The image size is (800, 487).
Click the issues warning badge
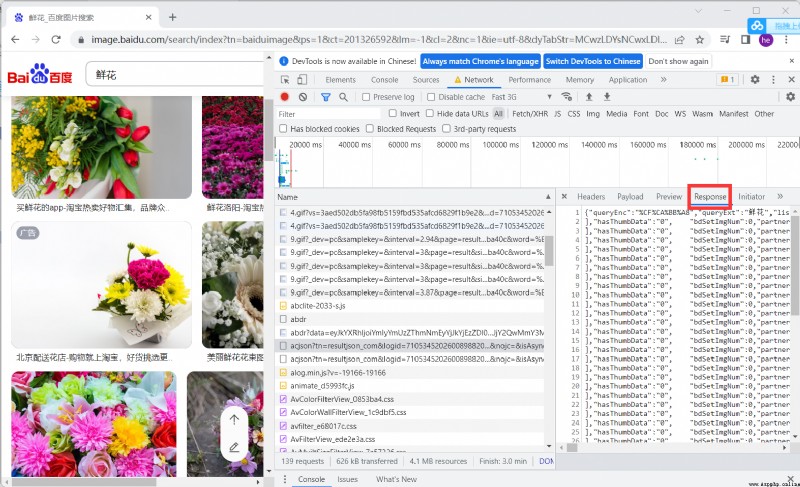point(727,80)
